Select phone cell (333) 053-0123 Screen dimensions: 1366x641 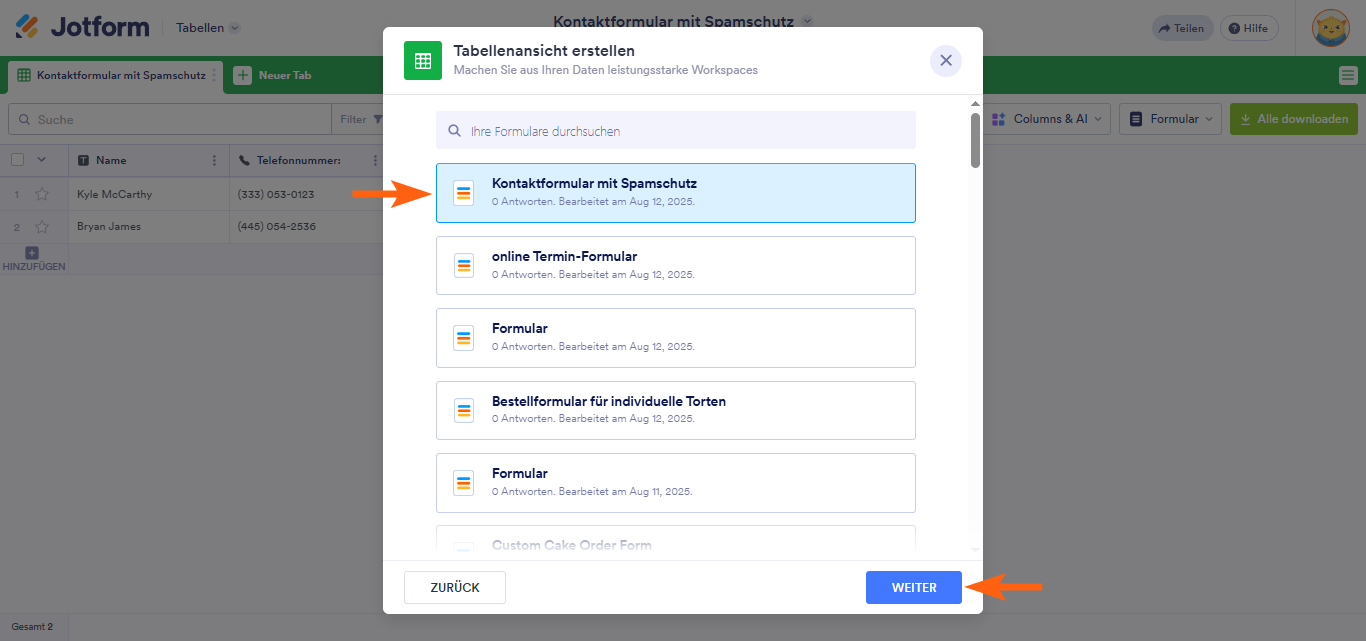click(306, 194)
